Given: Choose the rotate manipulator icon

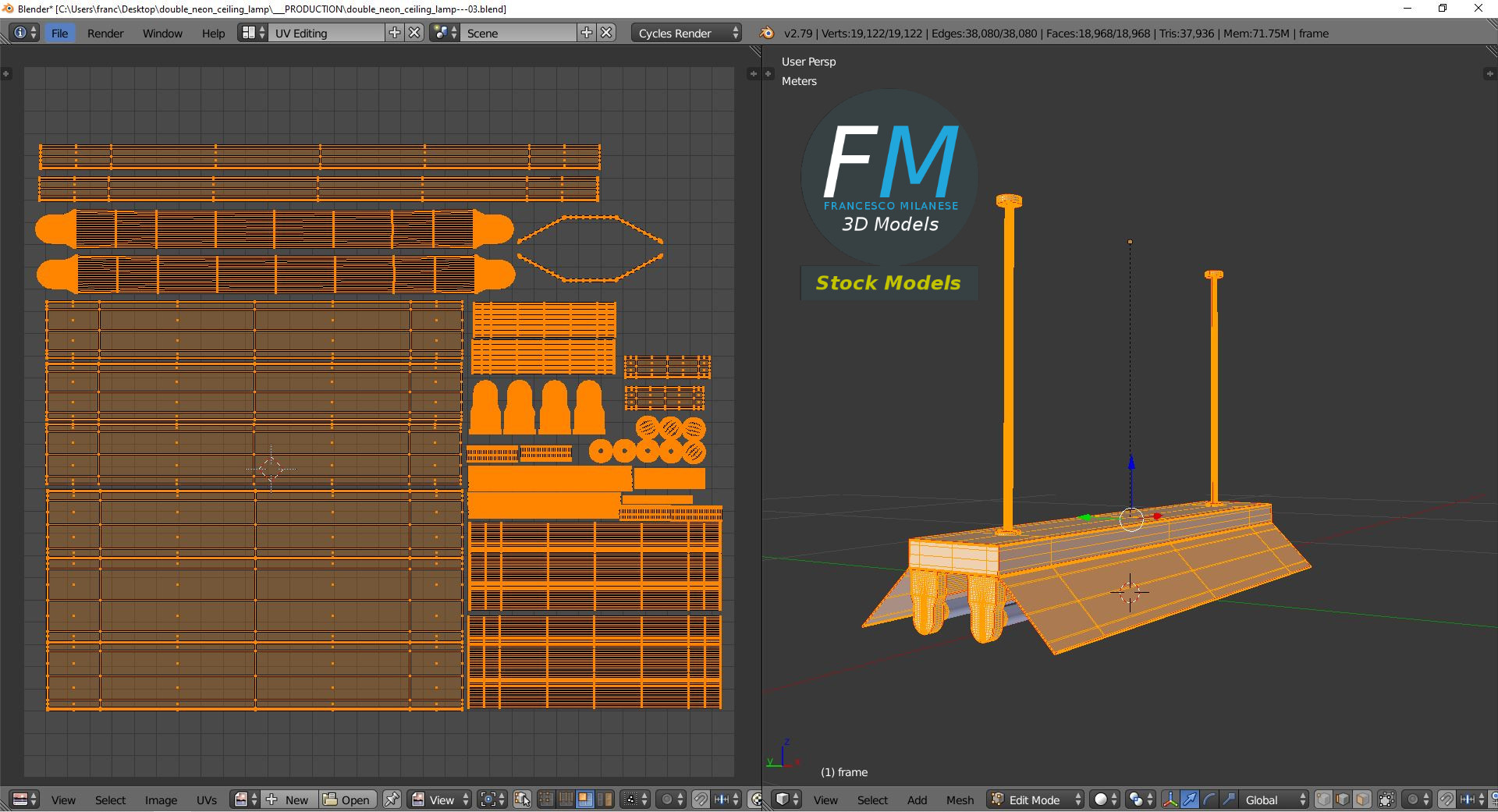Looking at the screenshot, I should [x=1209, y=800].
